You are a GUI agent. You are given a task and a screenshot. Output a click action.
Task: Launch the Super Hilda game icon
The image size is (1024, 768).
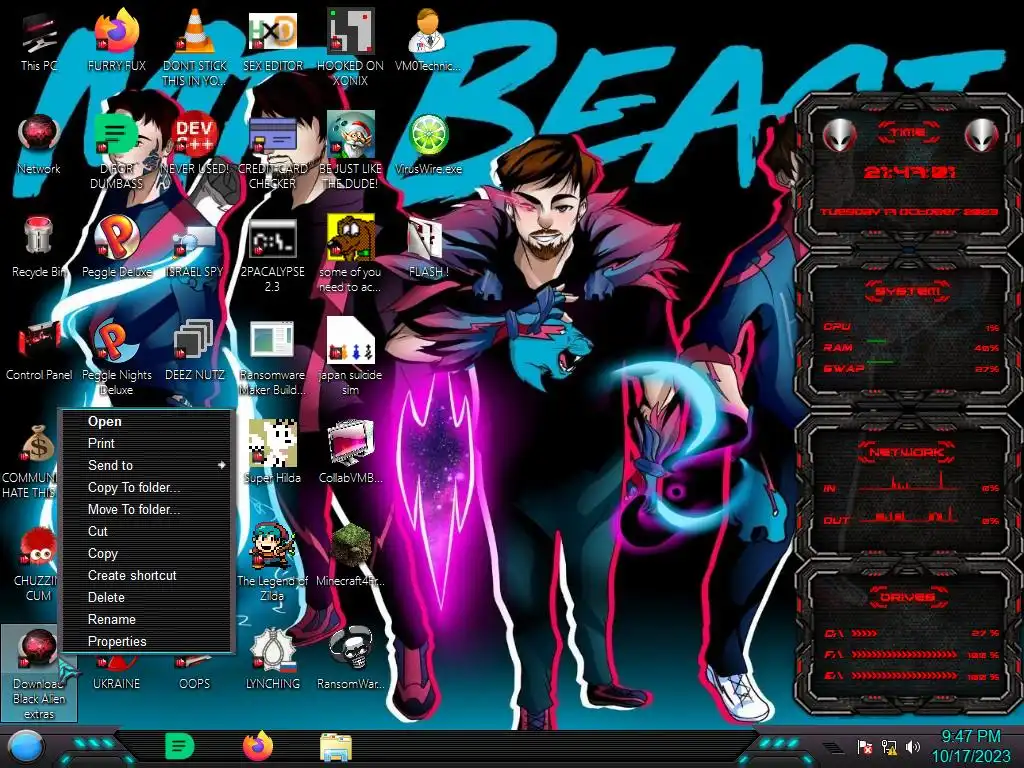coord(272,453)
